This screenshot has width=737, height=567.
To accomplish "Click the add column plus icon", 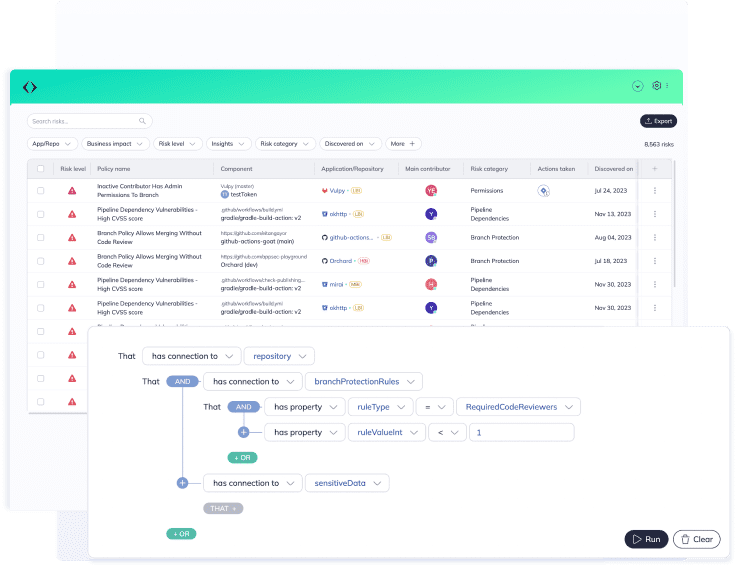I will click(x=655, y=169).
